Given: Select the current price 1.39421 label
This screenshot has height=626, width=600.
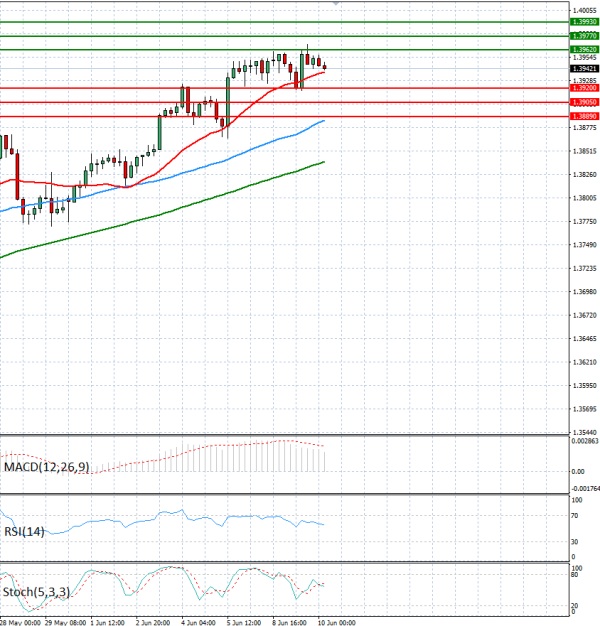Looking at the screenshot, I should (x=584, y=69).
